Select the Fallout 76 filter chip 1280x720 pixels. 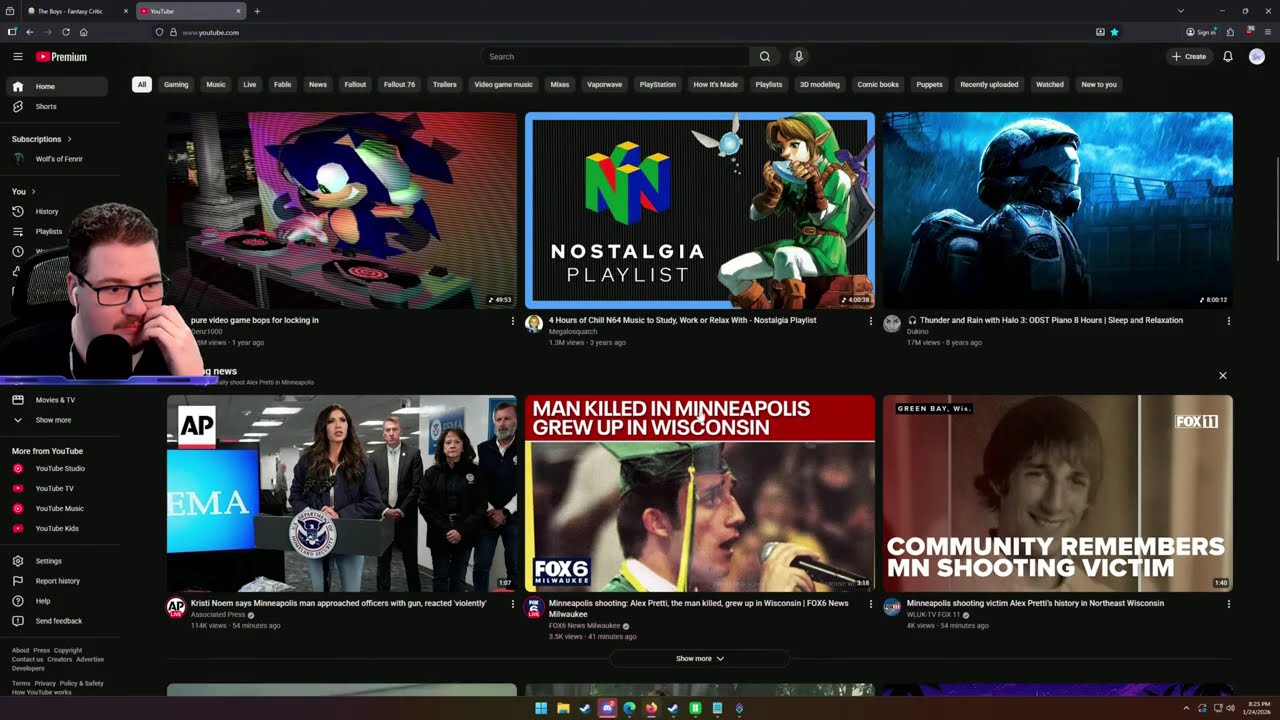tap(399, 85)
